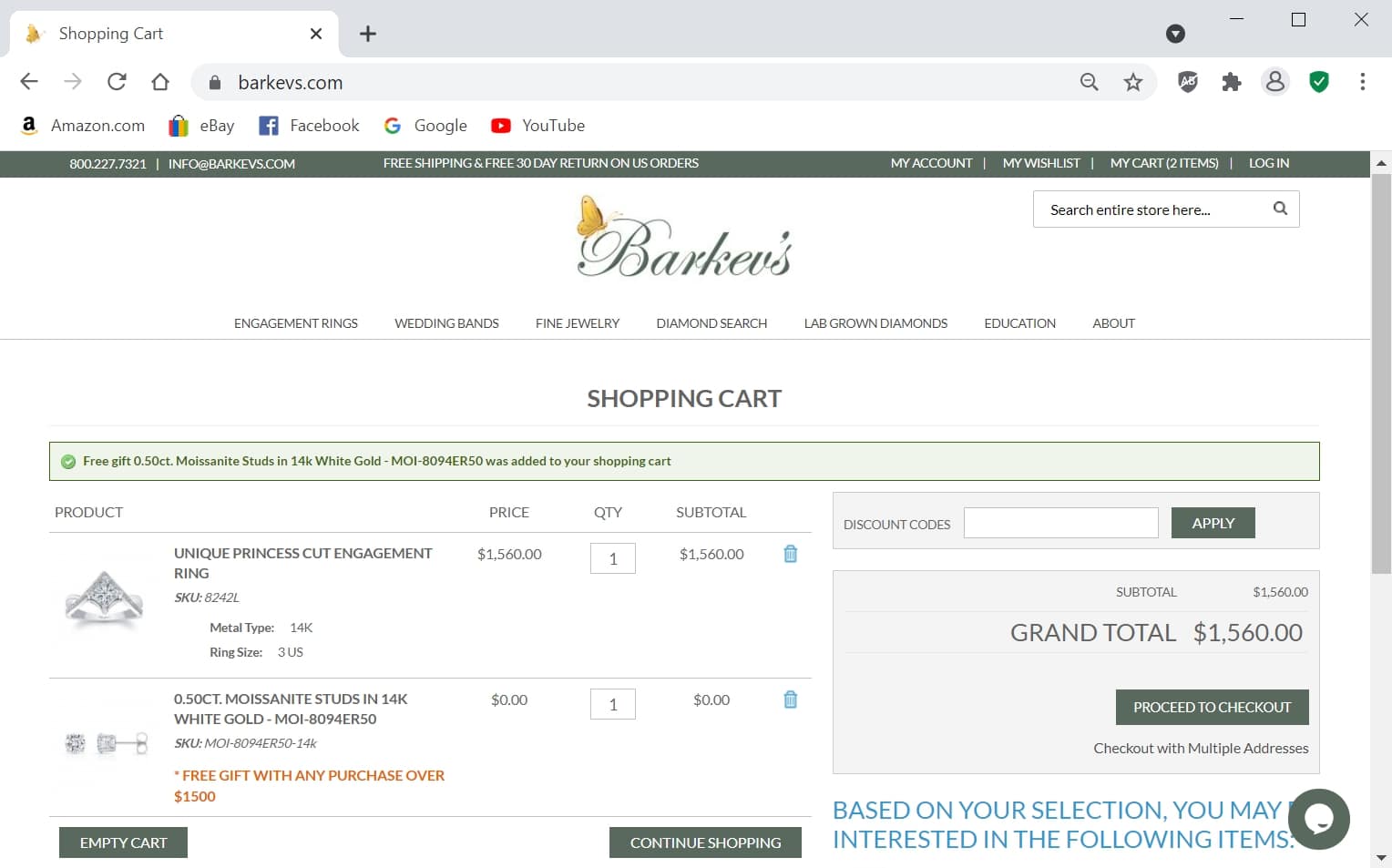
Task: Click the tab search dropdown circle
Action: (x=1176, y=34)
